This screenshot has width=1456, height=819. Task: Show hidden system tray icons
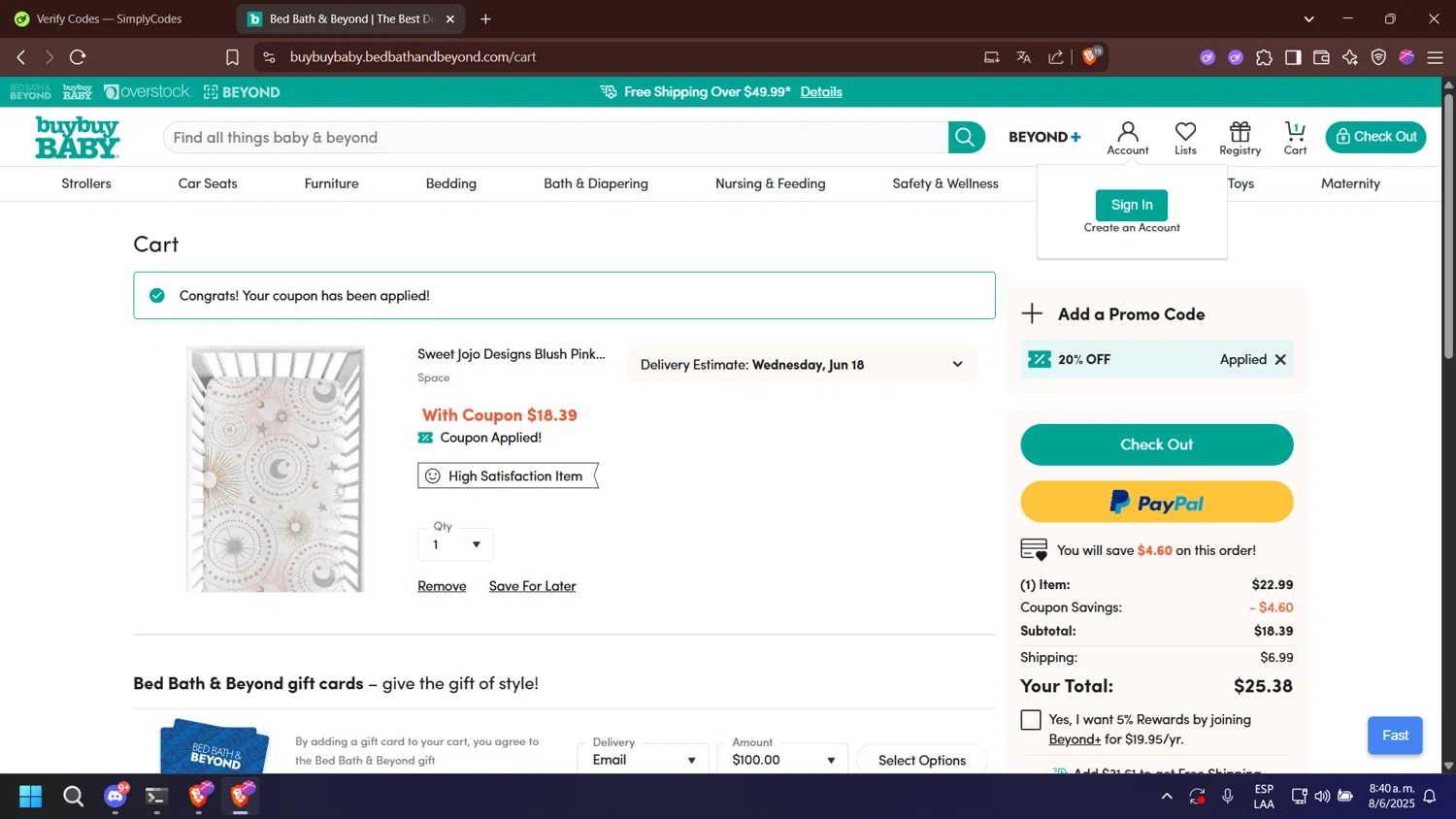tap(1167, 797)
